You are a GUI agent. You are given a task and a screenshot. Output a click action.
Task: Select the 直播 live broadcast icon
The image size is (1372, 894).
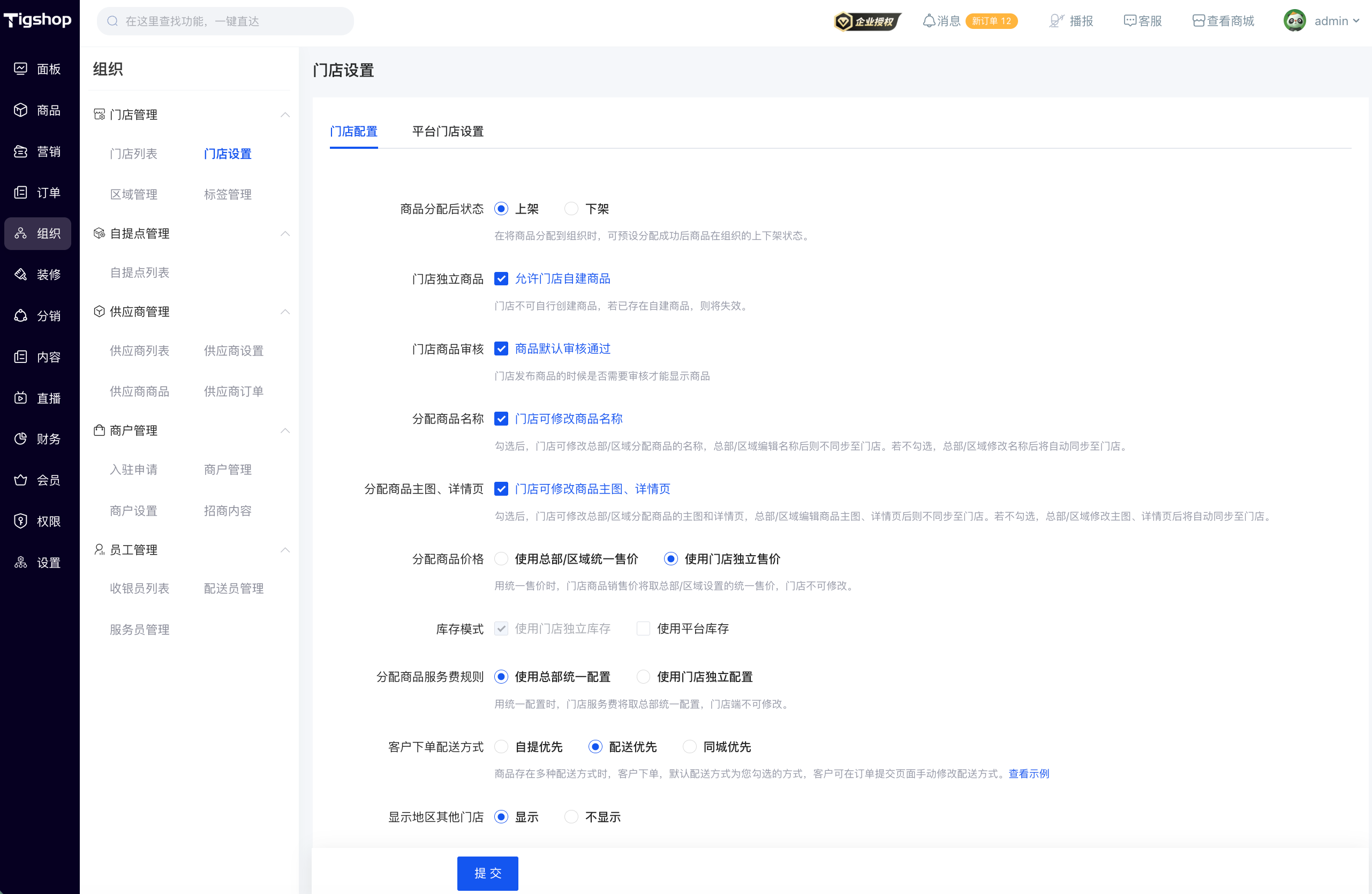pyautogui.click(x=21, y=398)
